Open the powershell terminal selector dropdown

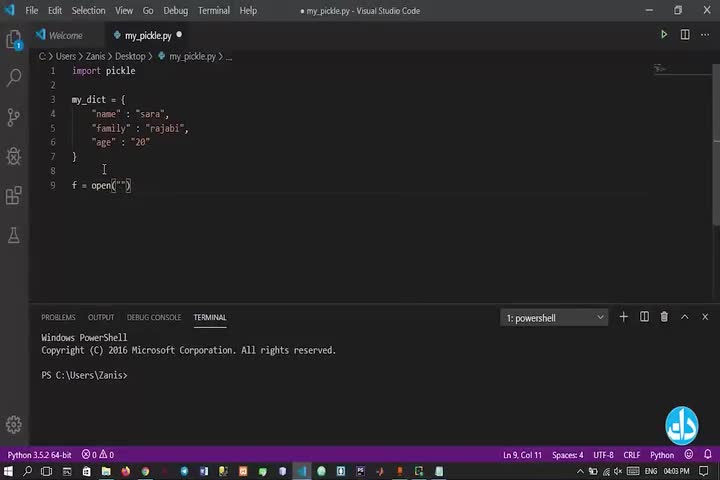coord(555,318)
